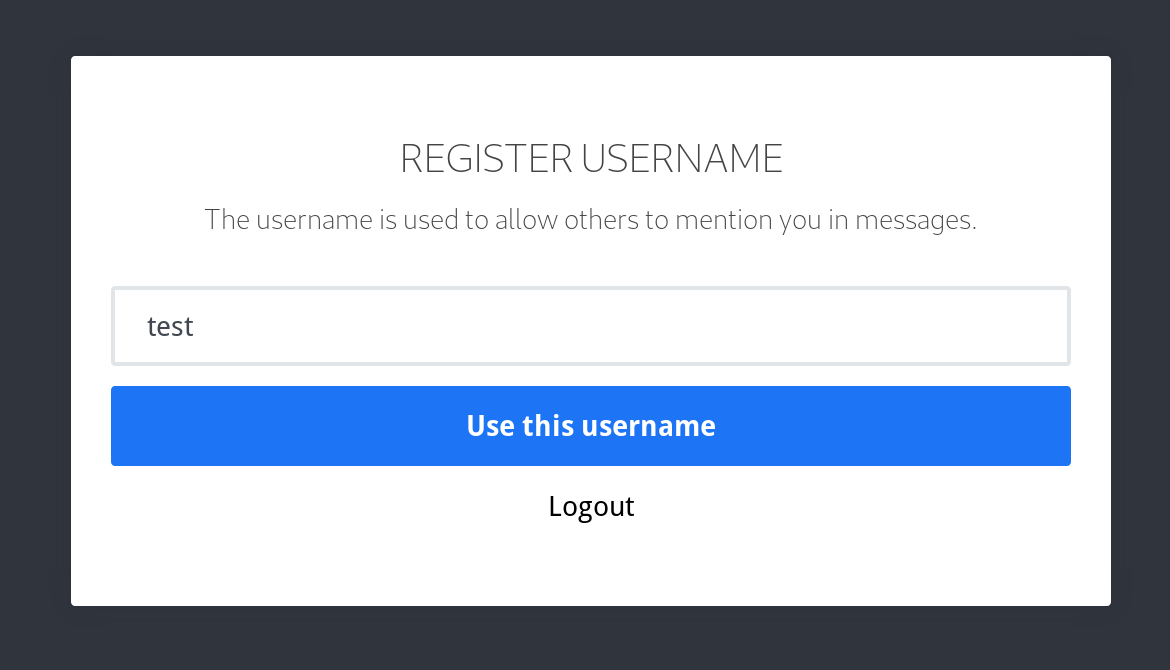The height and width of the screenshot is (670, 1170).
Task: Click the REGISTER USERNAME heading
Action: [x=590, y=157]
